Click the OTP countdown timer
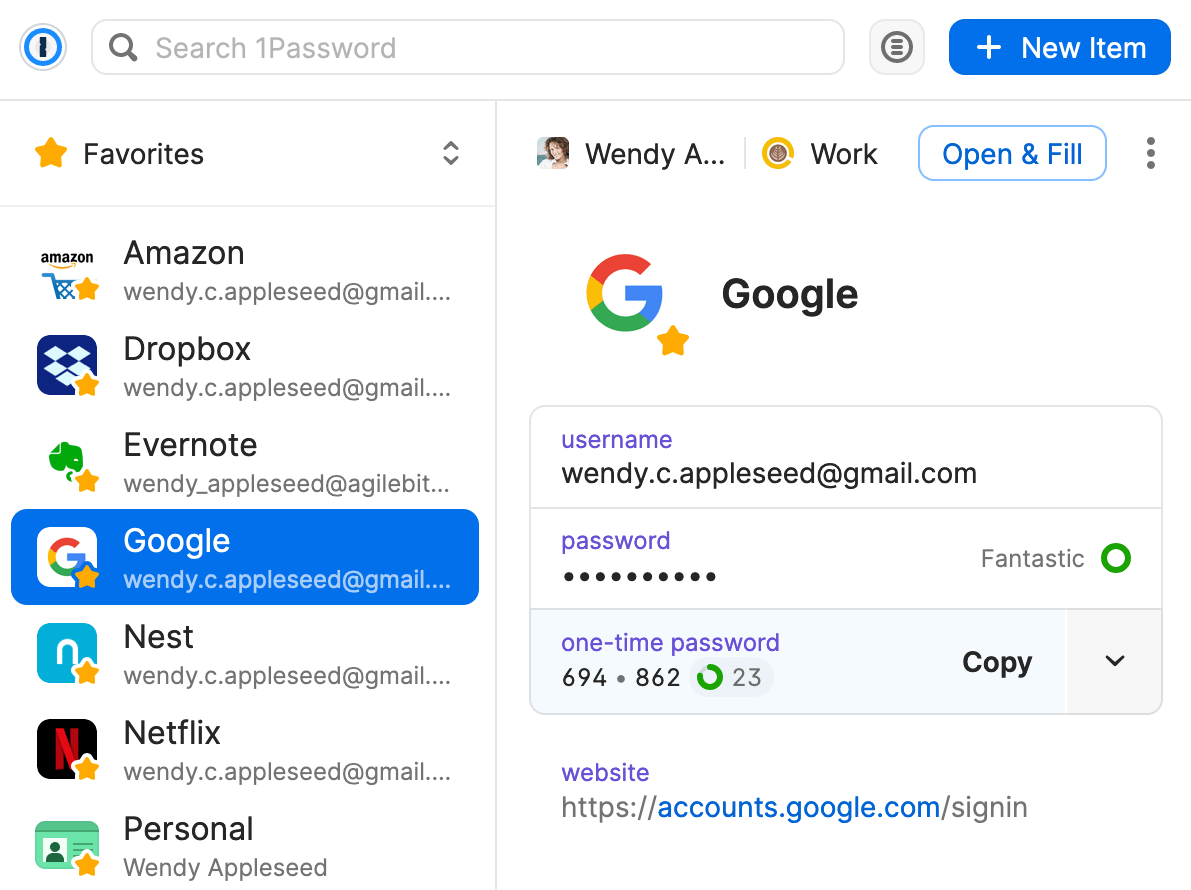Viewport: 1191px width, 890px height. [709, 677]
